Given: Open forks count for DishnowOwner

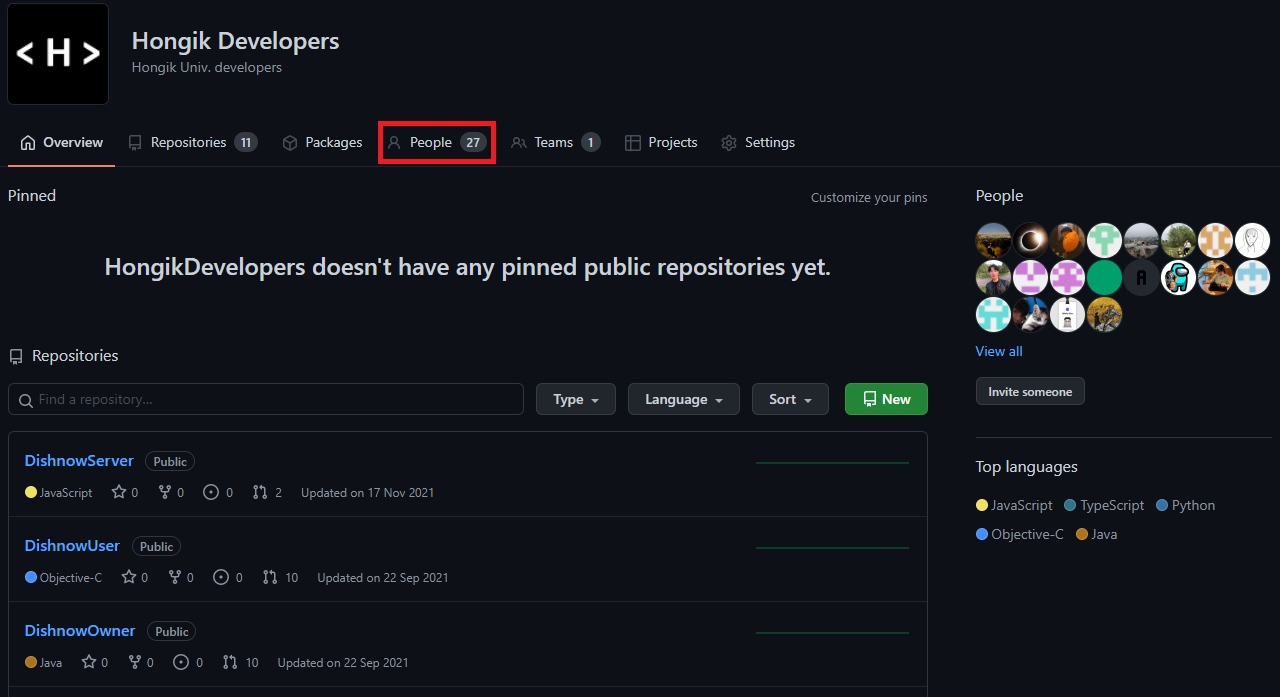Looking at the screenshot, I should click(x=141, y=662).
